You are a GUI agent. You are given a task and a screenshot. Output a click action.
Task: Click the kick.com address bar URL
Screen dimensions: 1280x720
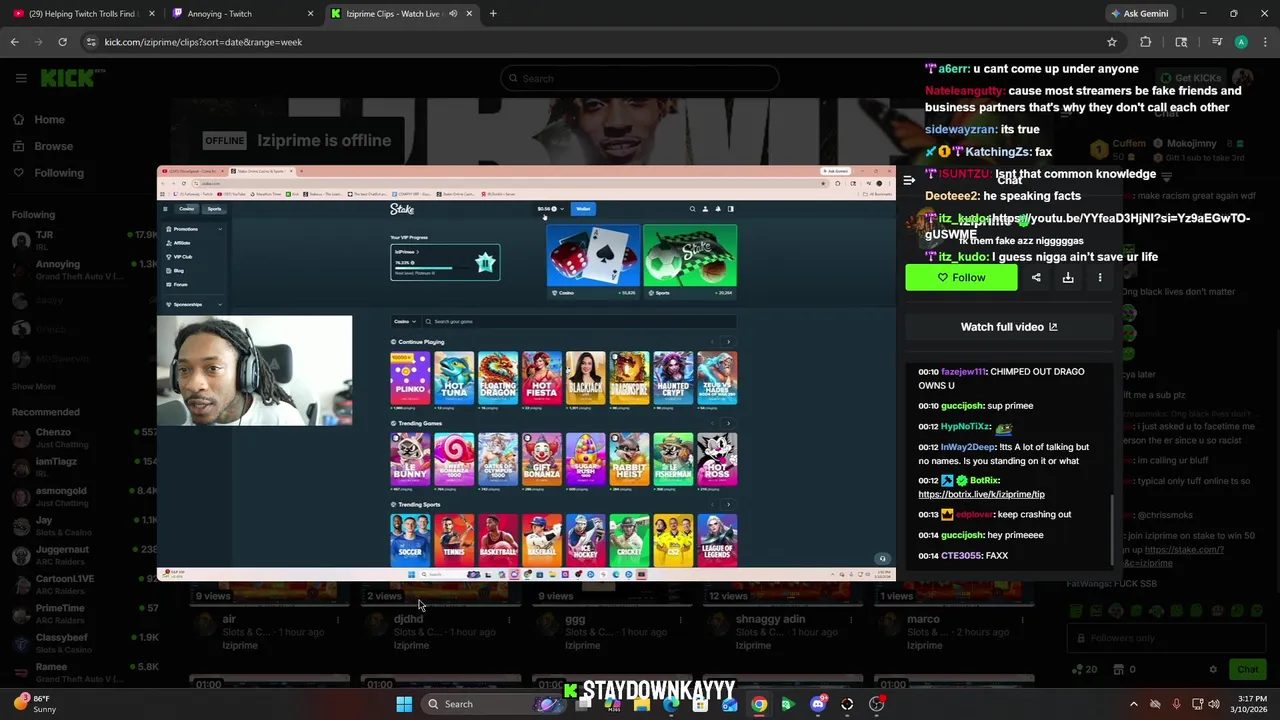(203, 42)
